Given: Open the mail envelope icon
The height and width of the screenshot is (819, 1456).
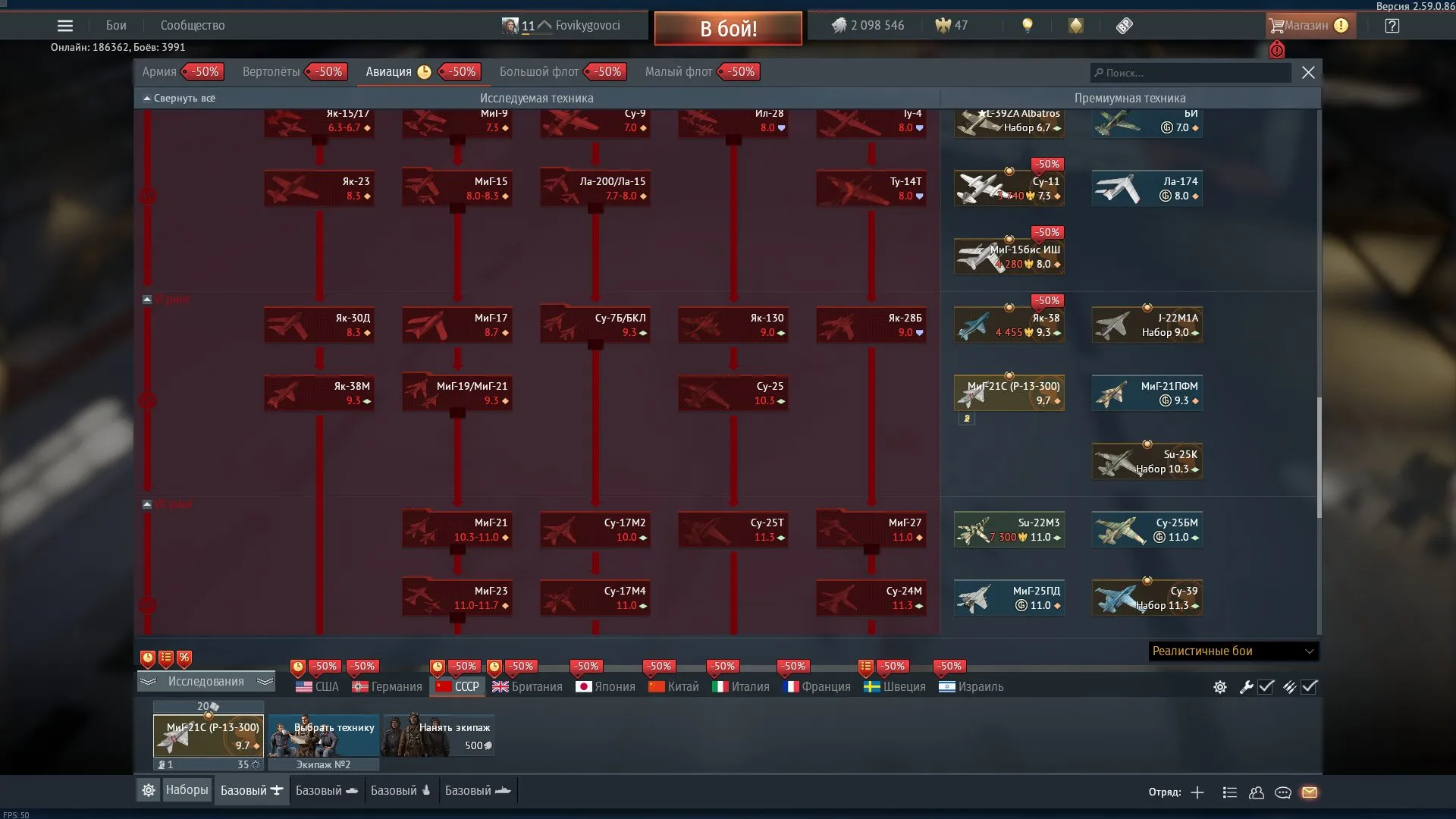Looking at the screenshot, I should tap(1310, 792).
